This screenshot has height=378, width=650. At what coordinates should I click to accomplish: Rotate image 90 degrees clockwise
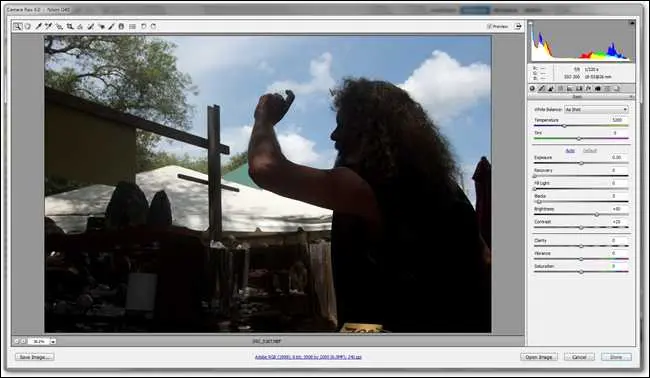(154, 26)
